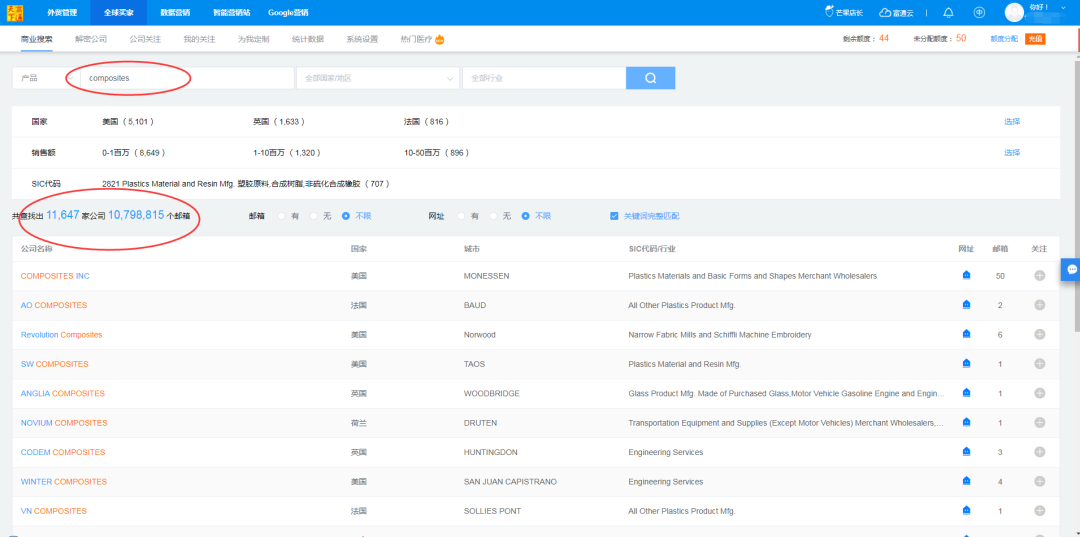Open 富通云 link in header
Screen dimensions: 1080x537
(x=896, y=12)
